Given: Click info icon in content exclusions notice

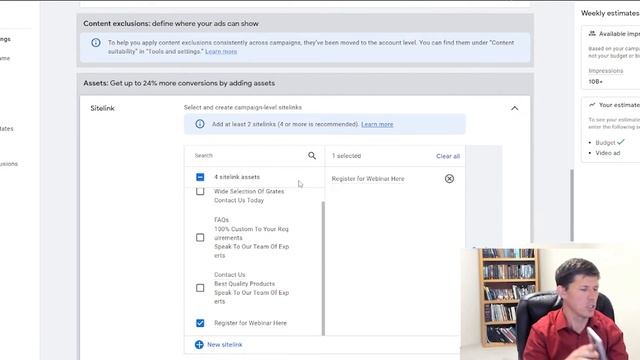Looking at the screenshot, I should 96,42.
